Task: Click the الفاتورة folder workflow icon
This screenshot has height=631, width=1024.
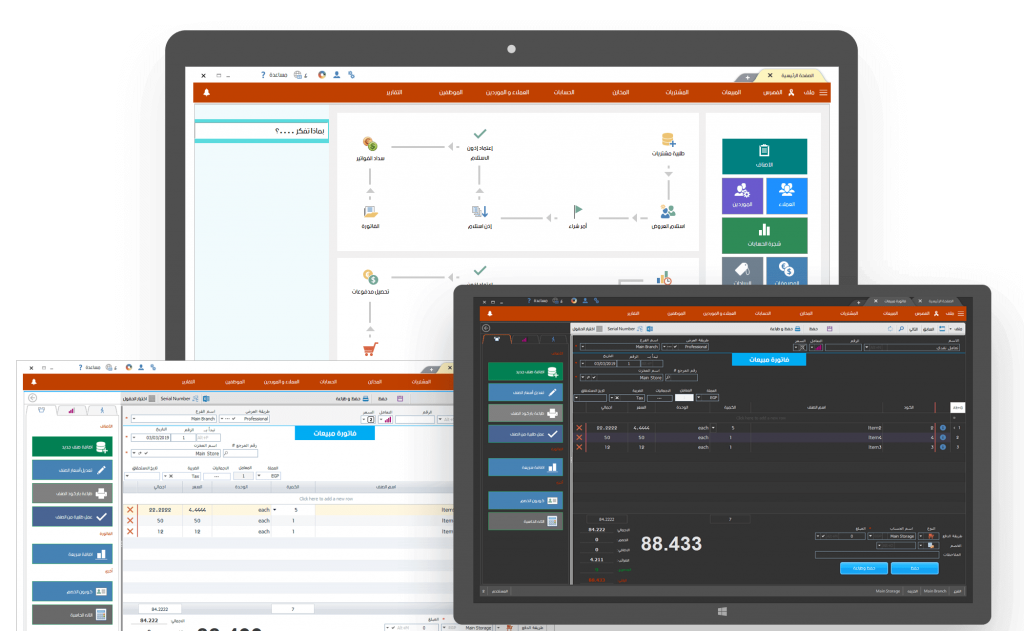Action: (370, 212)
